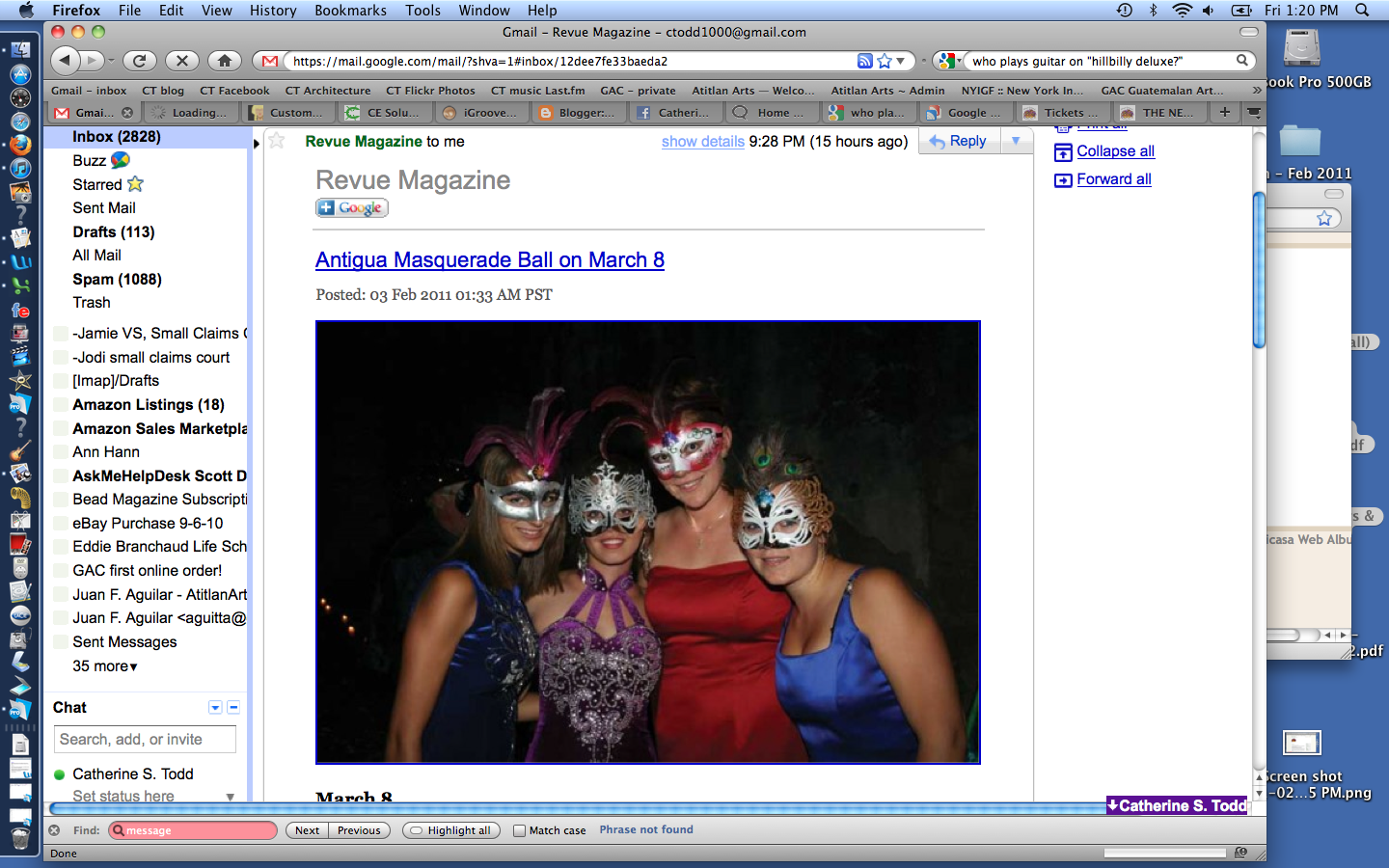1389x868 pixels.
Task: Open the screen shot PNG on desktop
Action: (1301, 744)
